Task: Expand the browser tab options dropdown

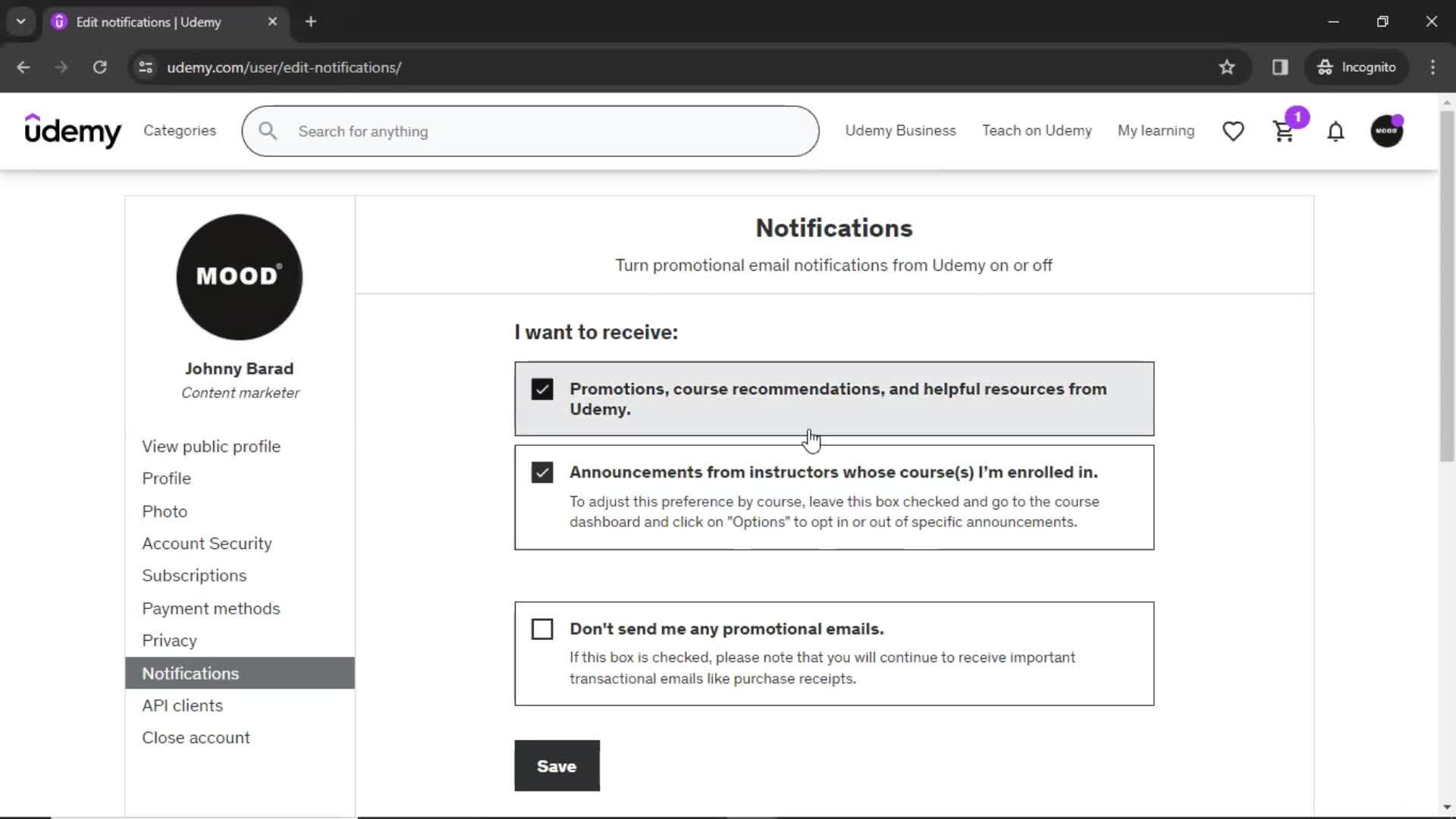Action: coord(21,22)
